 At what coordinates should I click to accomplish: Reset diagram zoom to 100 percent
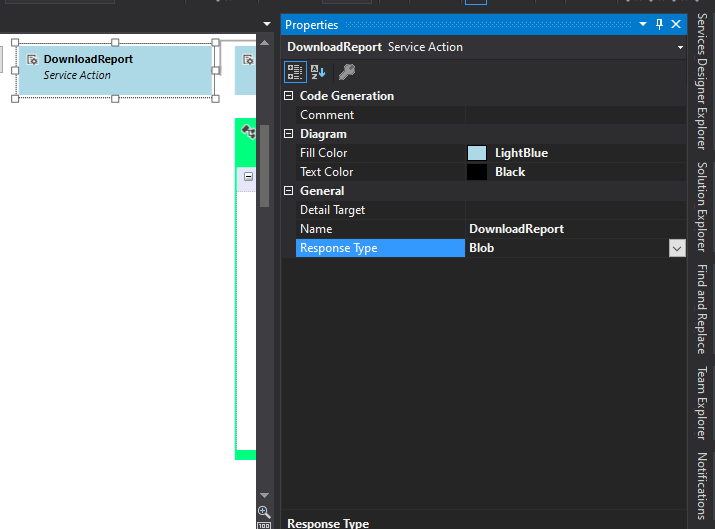tap(264, 525)
